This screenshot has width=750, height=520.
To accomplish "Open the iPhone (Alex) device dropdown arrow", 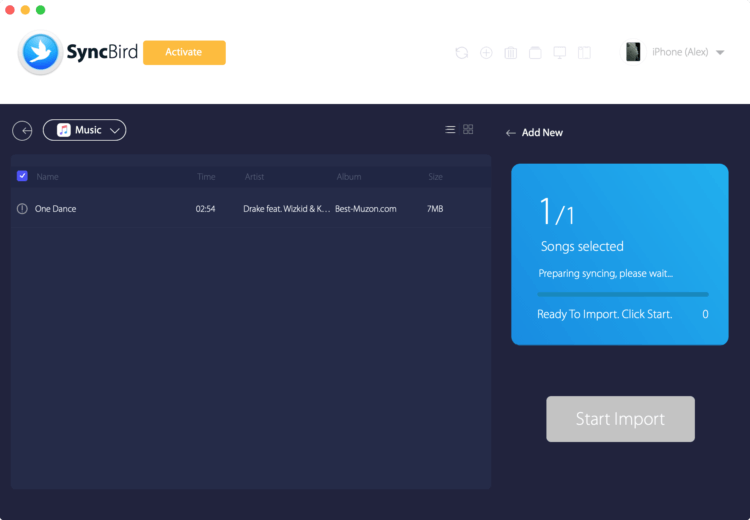I will pyautogui.click(x=720, y=52).
